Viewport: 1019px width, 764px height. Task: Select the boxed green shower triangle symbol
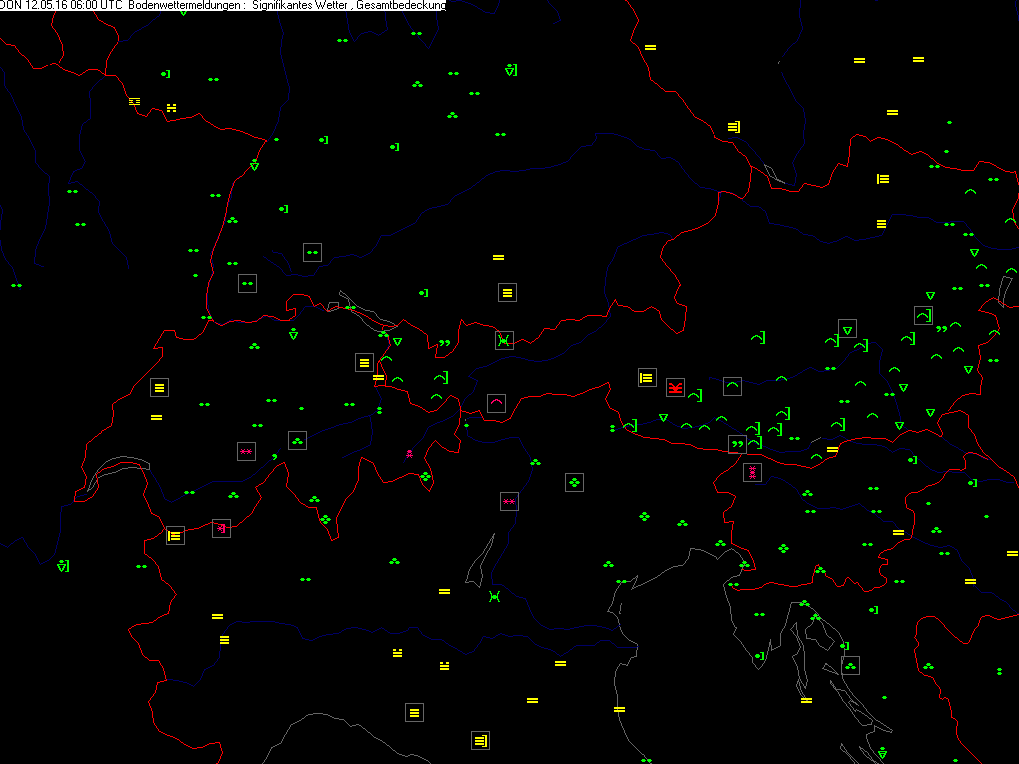coord(847,329)
